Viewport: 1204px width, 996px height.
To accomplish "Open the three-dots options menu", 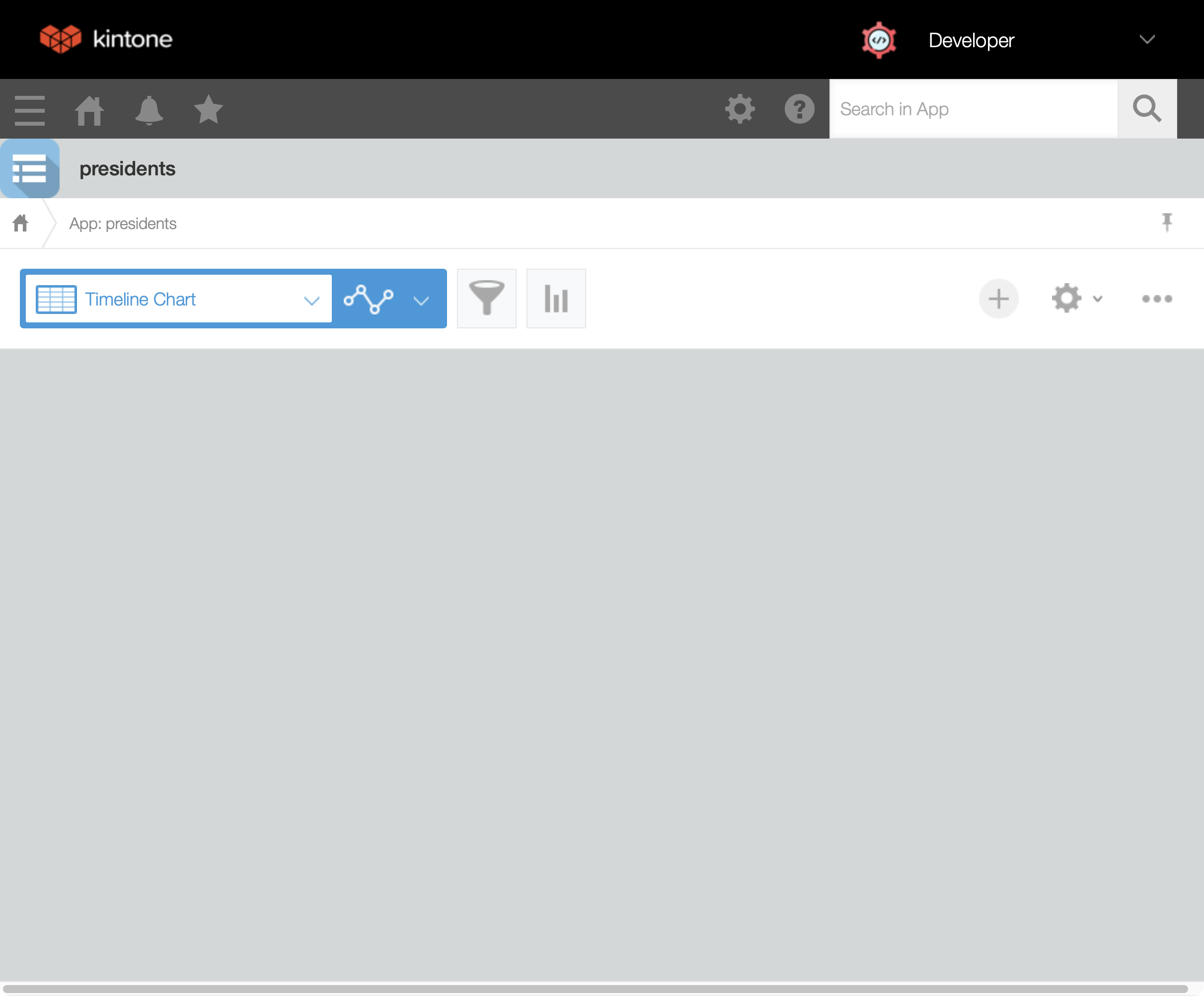I will click(1156, 299).
